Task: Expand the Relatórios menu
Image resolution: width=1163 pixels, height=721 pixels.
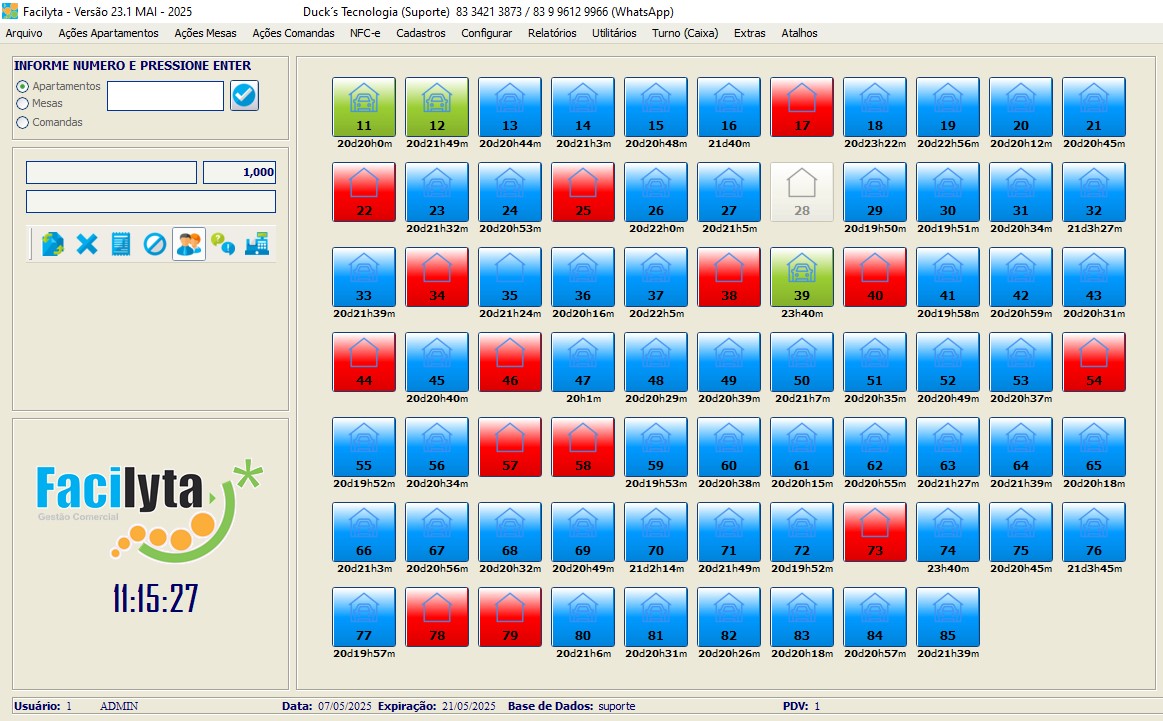Action: coord(552,33)
